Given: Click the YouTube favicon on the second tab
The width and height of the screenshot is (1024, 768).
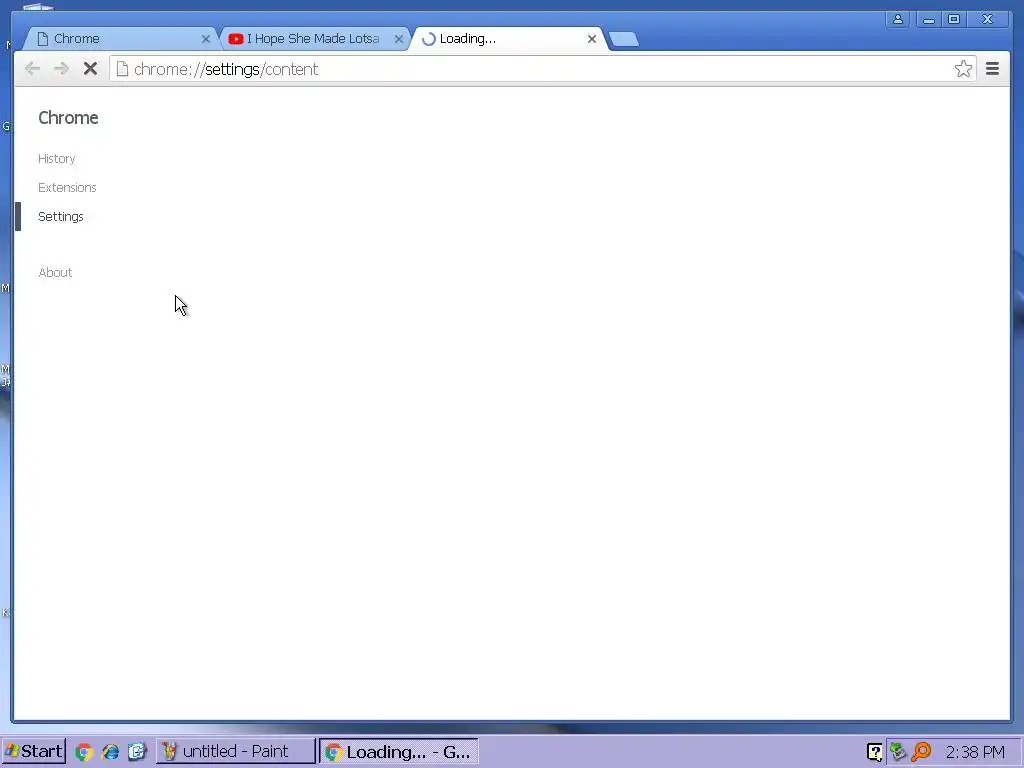Looking at the screenshot, I should [236, 39].
